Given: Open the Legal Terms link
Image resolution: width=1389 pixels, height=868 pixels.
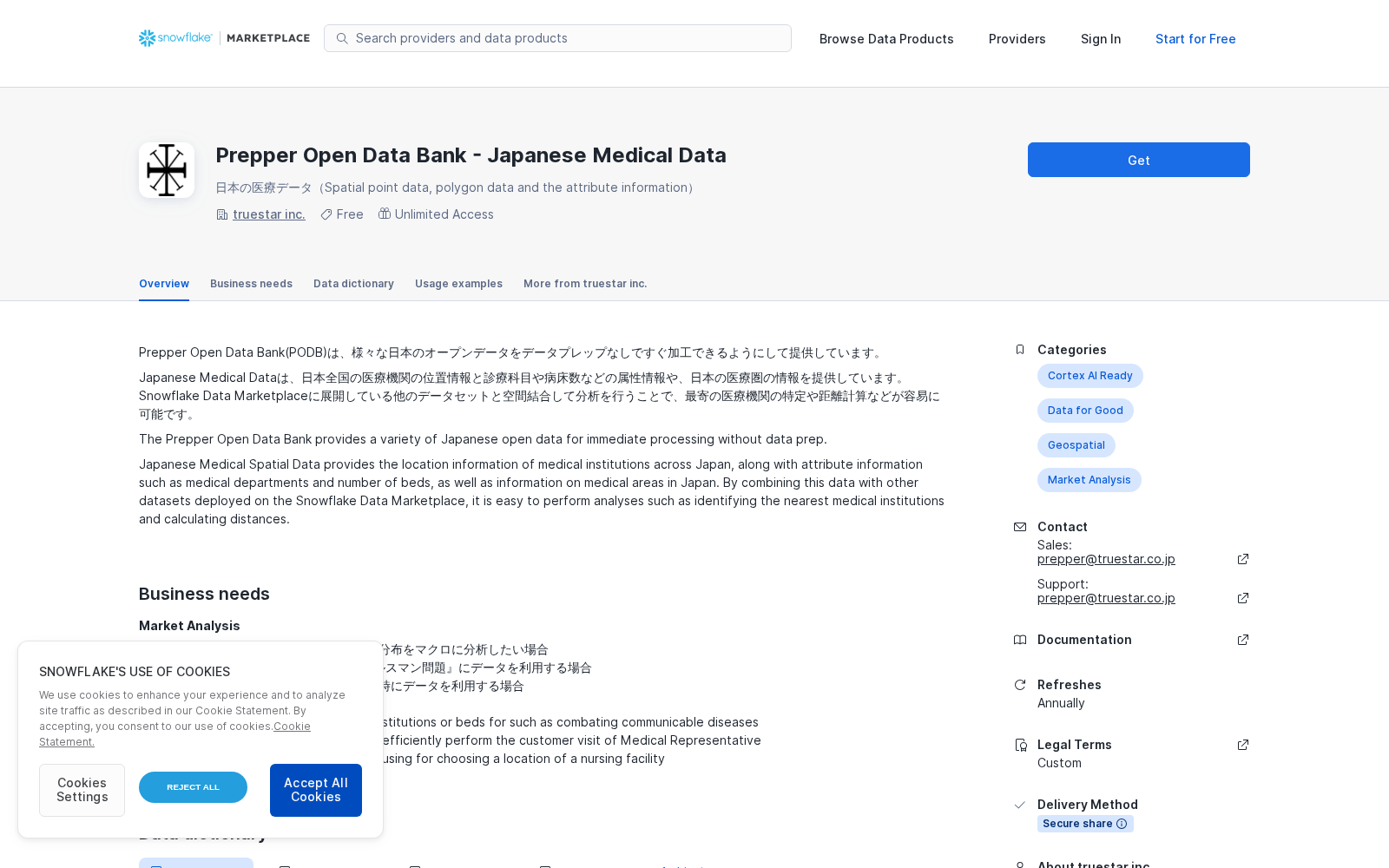Looking at the screenshot, I should (1074, 745).
